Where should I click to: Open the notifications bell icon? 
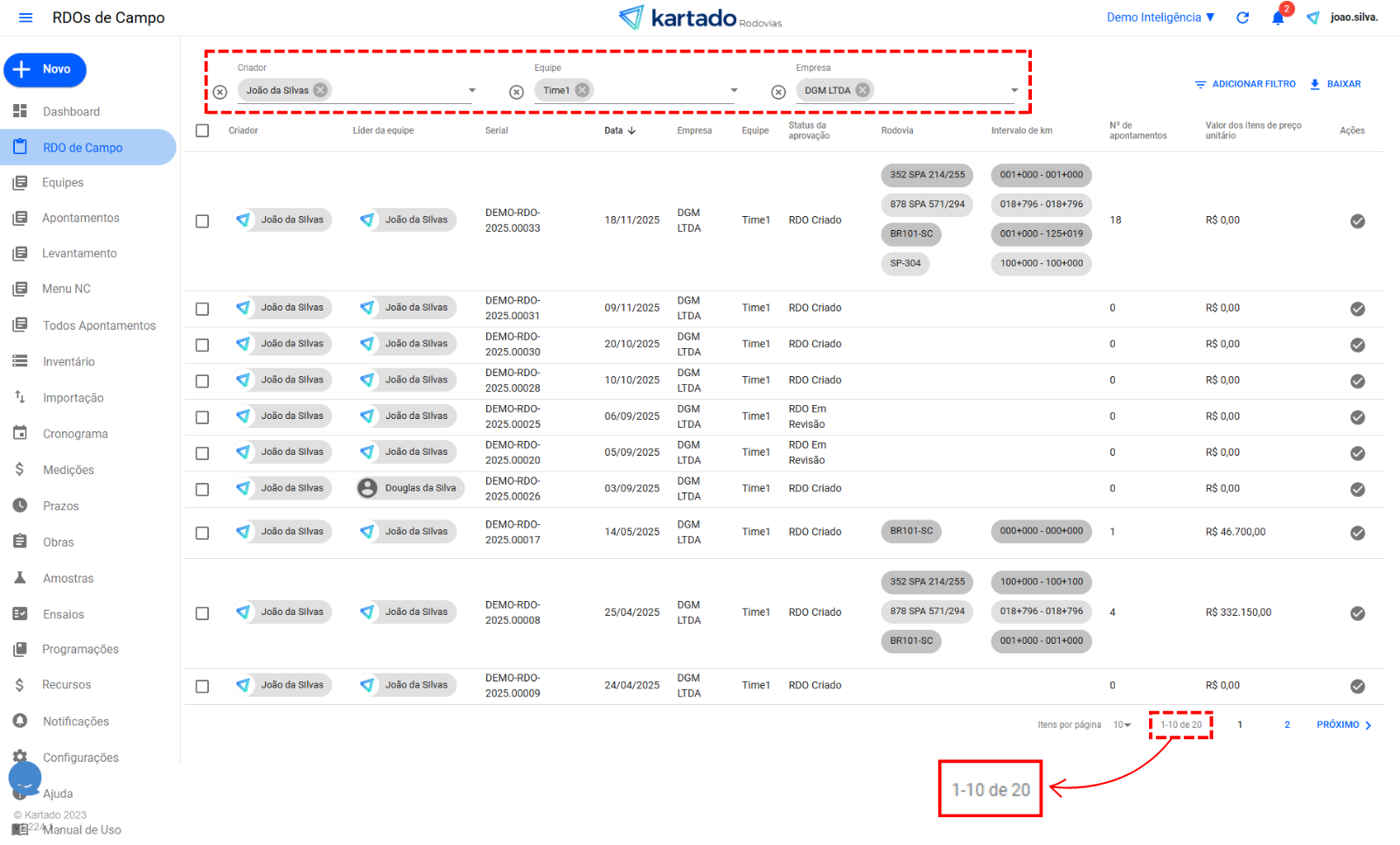pos(1278,18)
